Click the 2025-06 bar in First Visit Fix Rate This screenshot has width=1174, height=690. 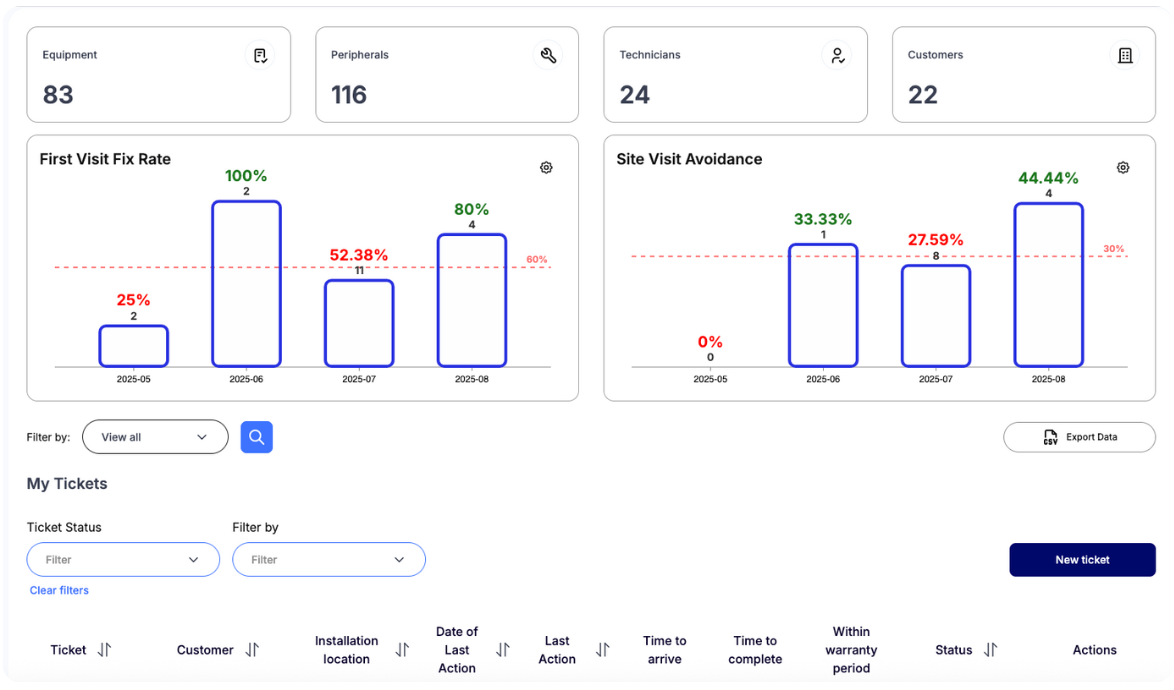point(246,284)
